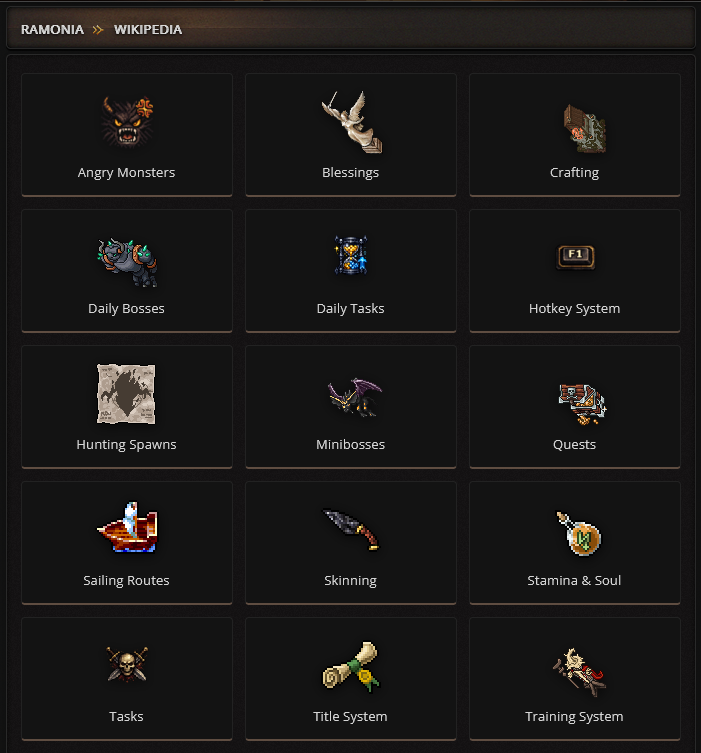Open the Daily Bosses text label
This screenshot has height=753, width=701.
point(126,308)
